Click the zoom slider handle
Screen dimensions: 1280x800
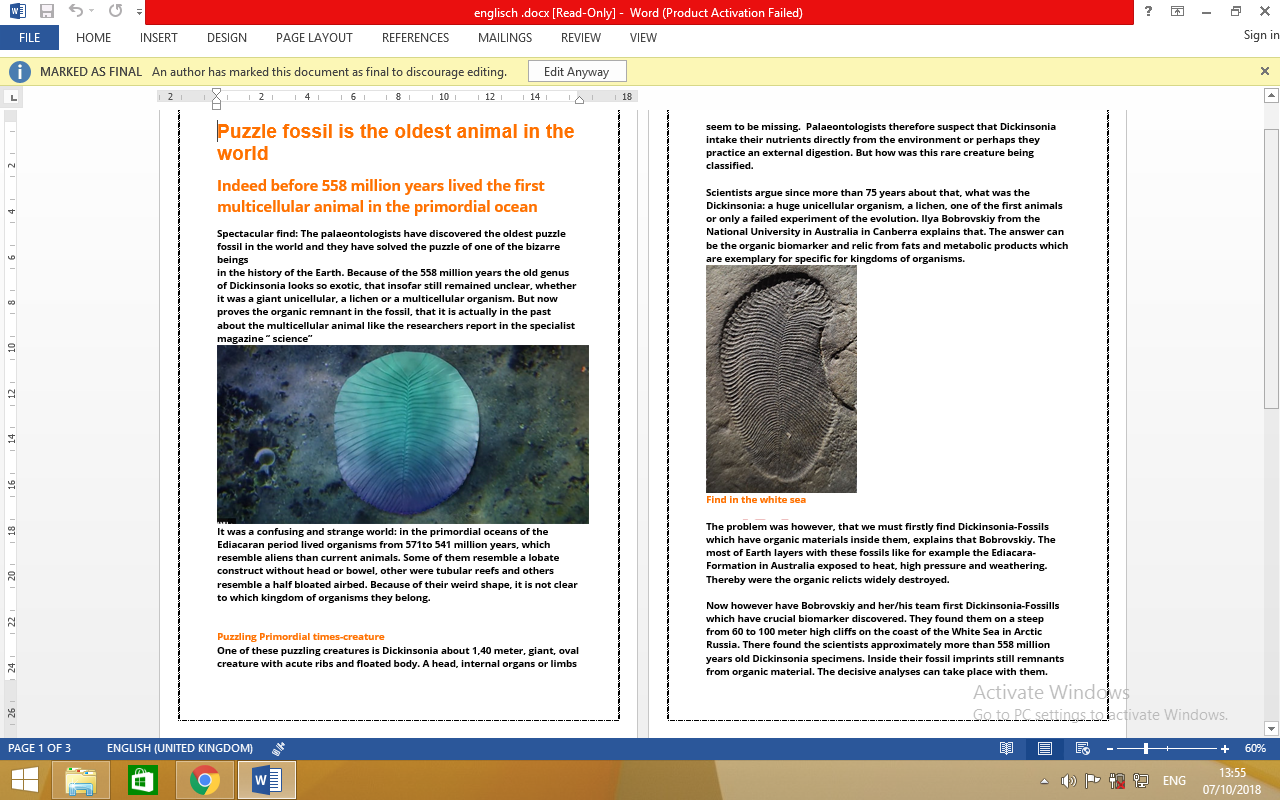(1146, 748)
